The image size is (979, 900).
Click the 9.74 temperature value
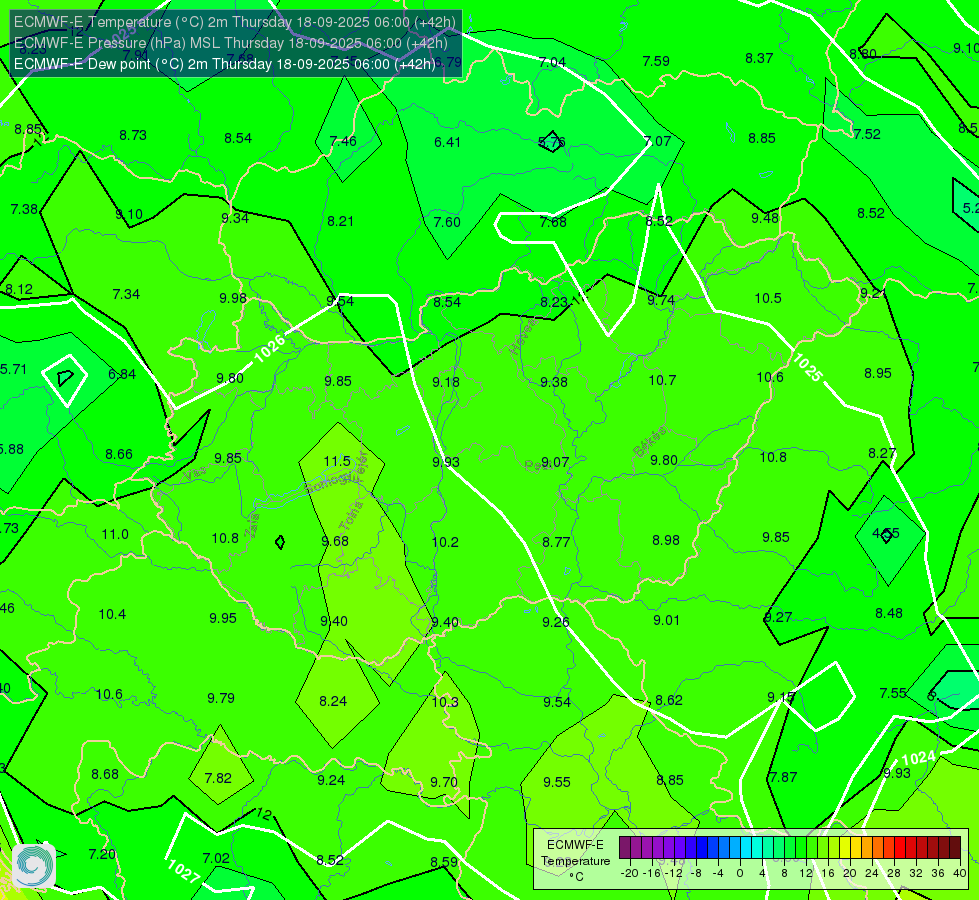tap(661, 300)
